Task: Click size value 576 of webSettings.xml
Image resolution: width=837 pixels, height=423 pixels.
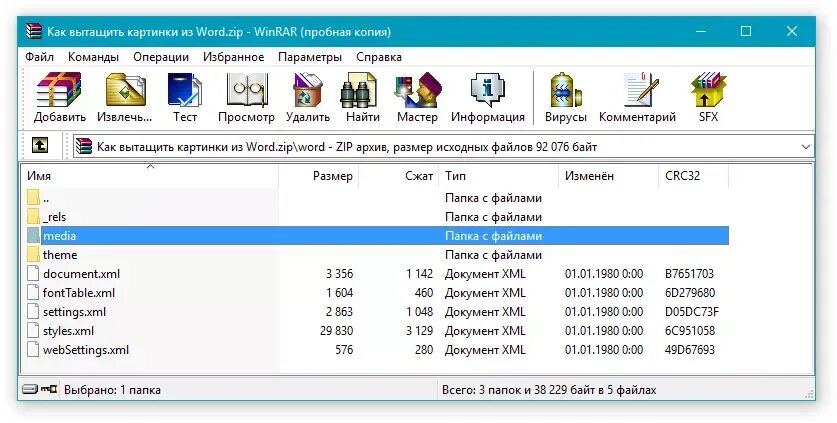Action: [344, 350]
